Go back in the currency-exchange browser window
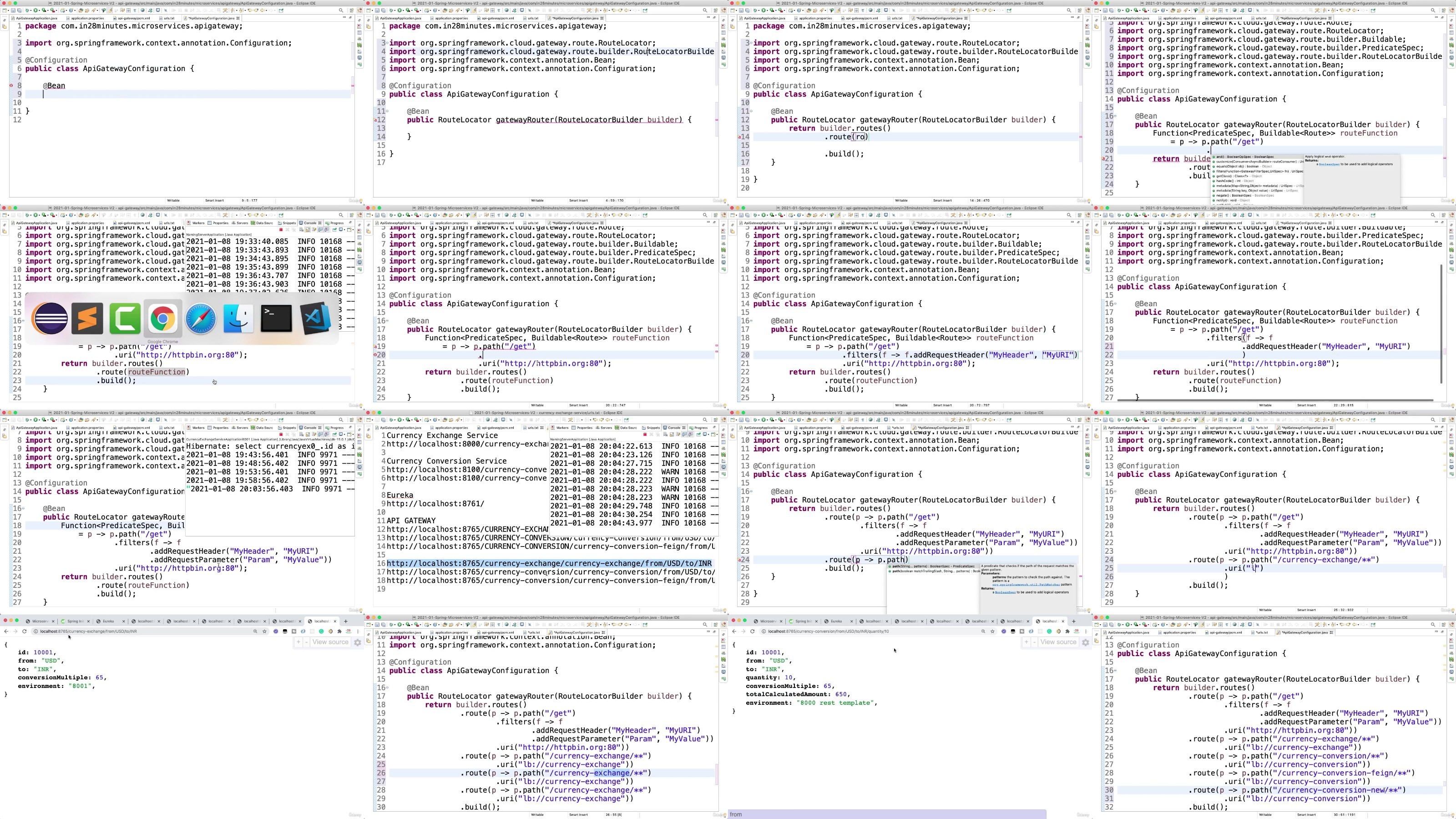The width and height of the screenshot is (1456, 819). (x=6, y=631)
